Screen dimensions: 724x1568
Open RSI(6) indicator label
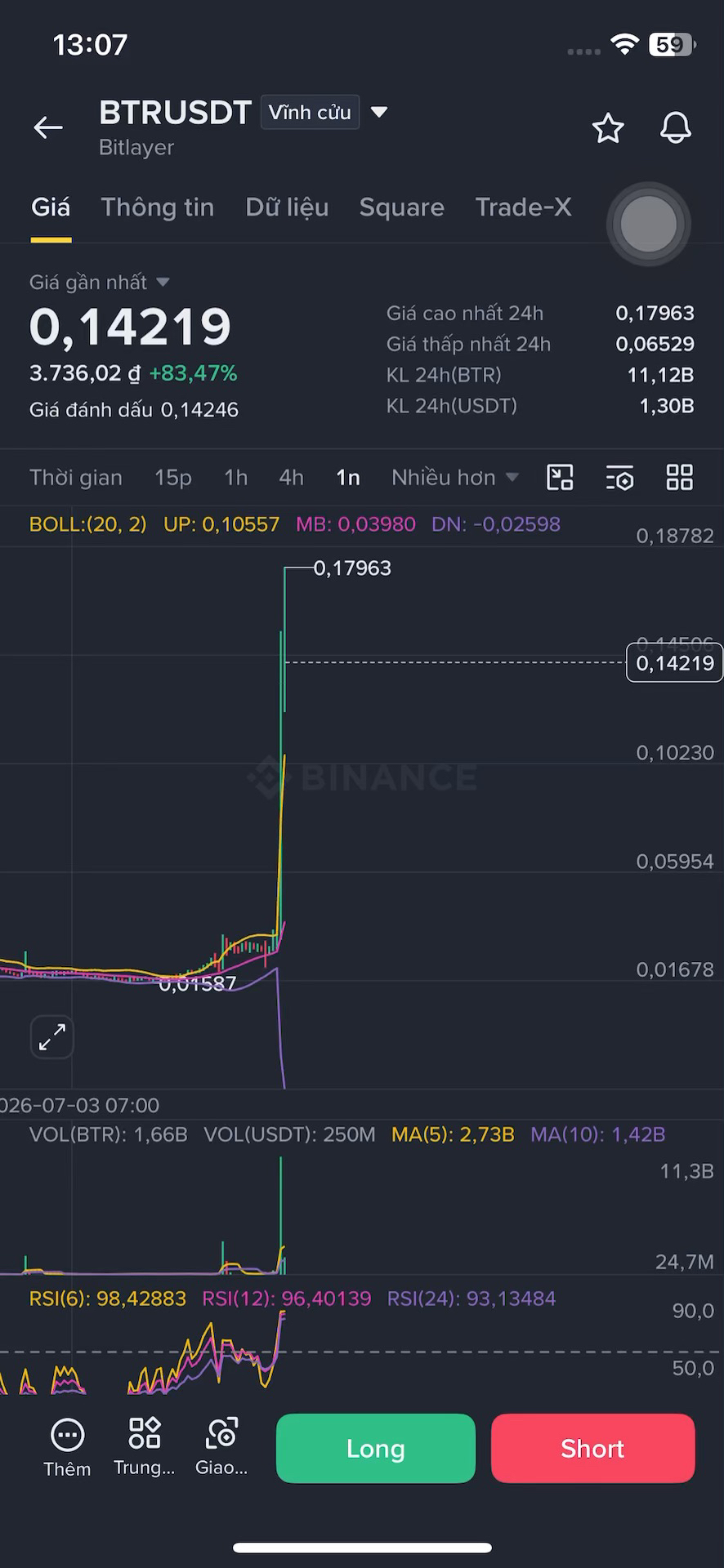tap(108, 1298)
